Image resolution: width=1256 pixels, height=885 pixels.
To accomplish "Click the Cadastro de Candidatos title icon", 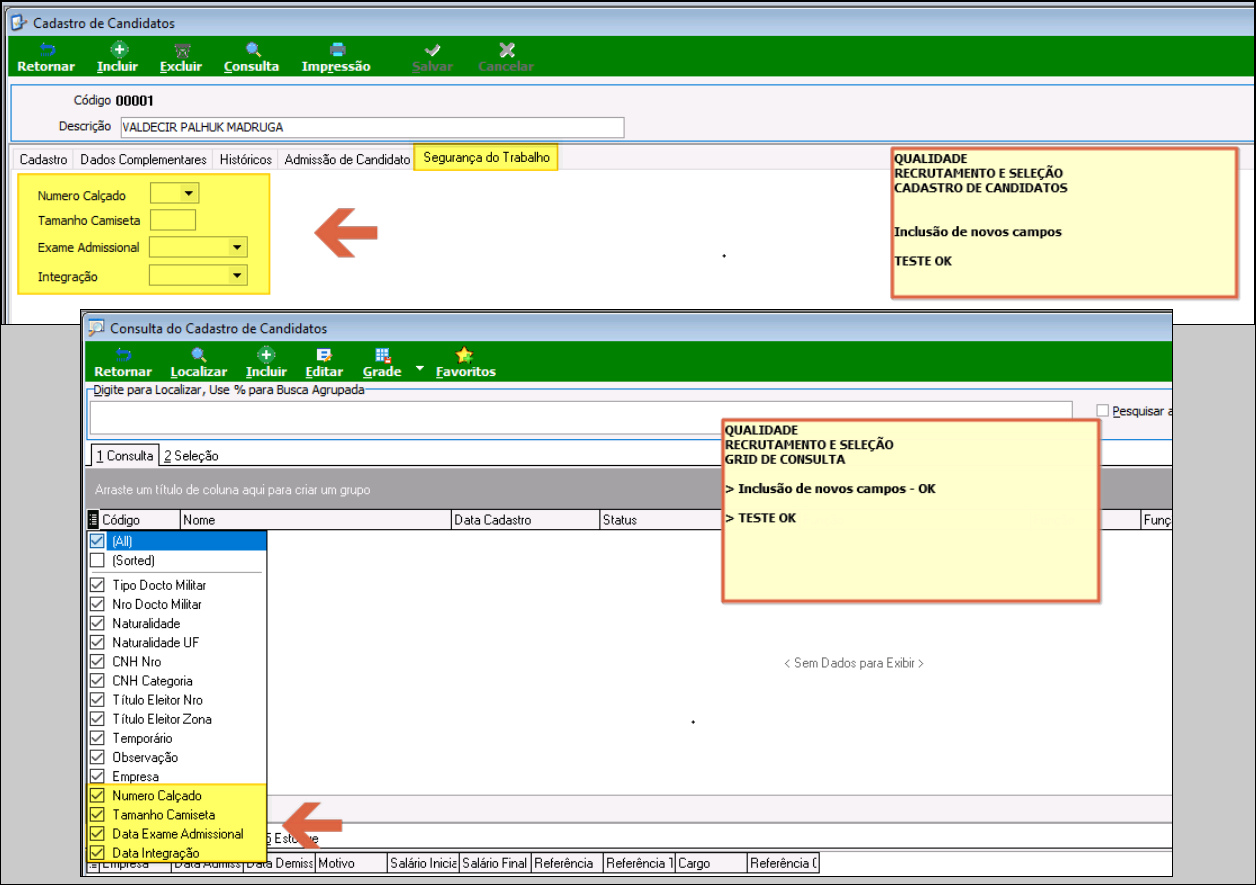I will pos(19,22).
